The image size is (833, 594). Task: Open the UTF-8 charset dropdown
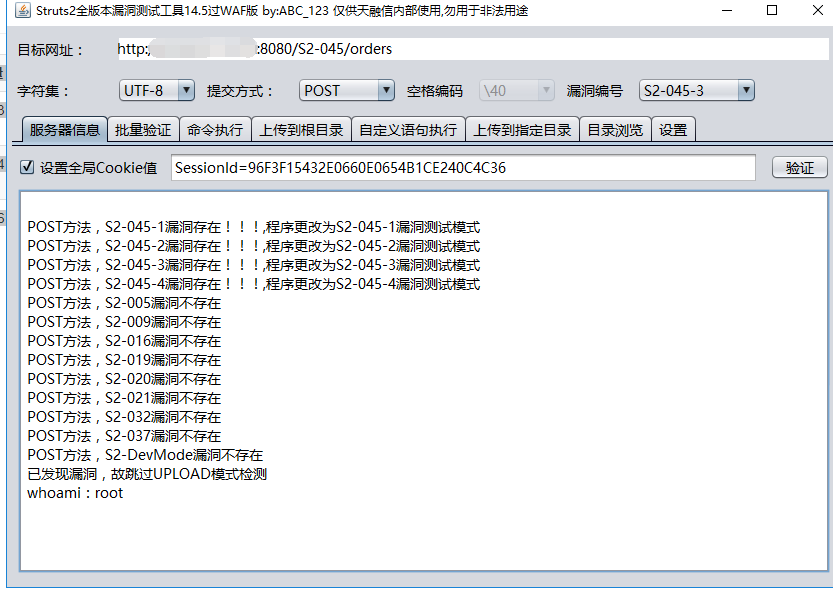[157, 90]
